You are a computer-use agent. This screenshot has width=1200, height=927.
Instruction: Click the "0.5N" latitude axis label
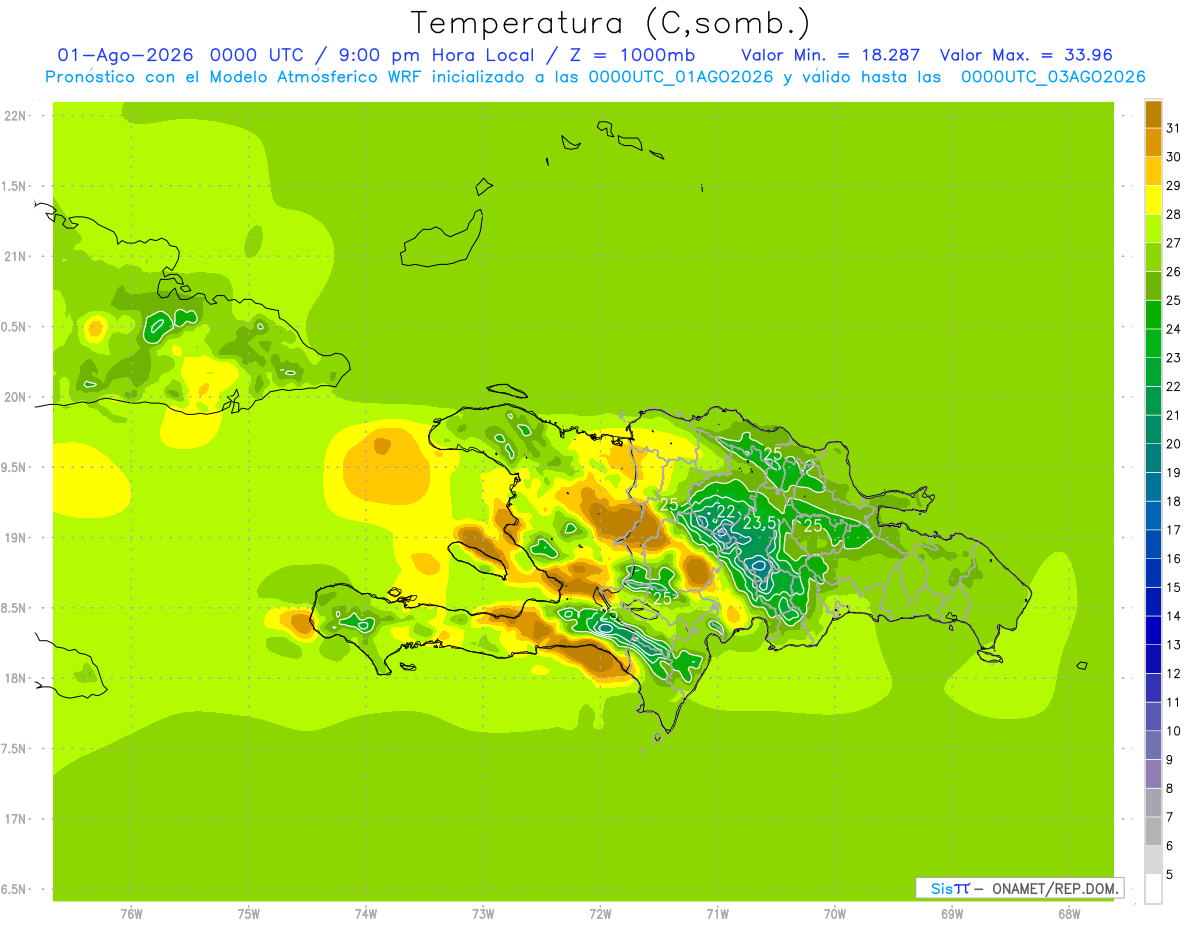pos(15,327)
